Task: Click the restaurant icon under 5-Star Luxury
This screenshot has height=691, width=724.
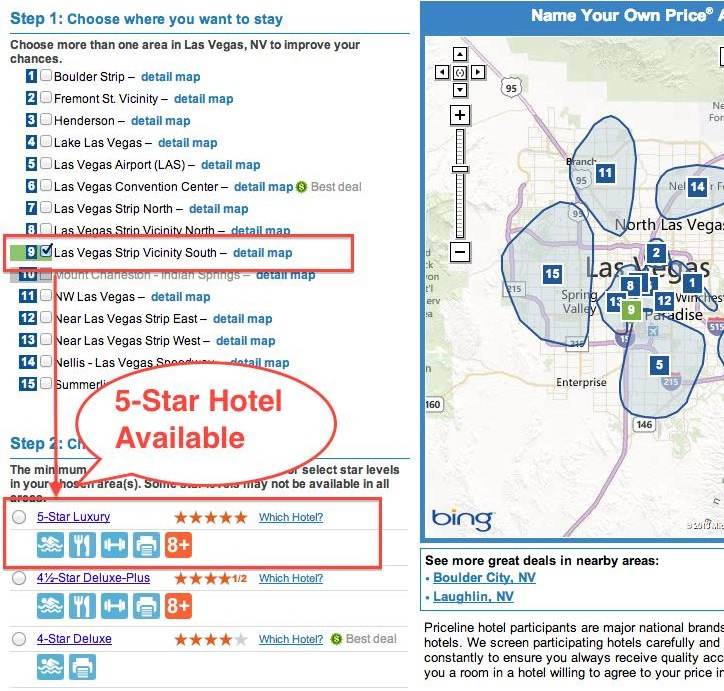Action: [x=82, y=545]
